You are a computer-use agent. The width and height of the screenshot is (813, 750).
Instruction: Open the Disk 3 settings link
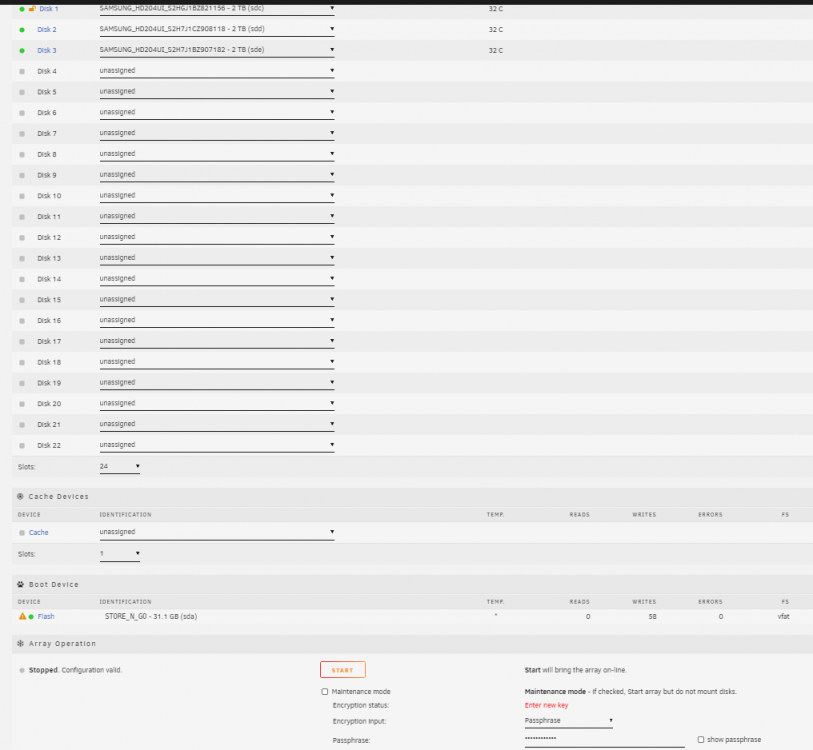tap(47, 50)
